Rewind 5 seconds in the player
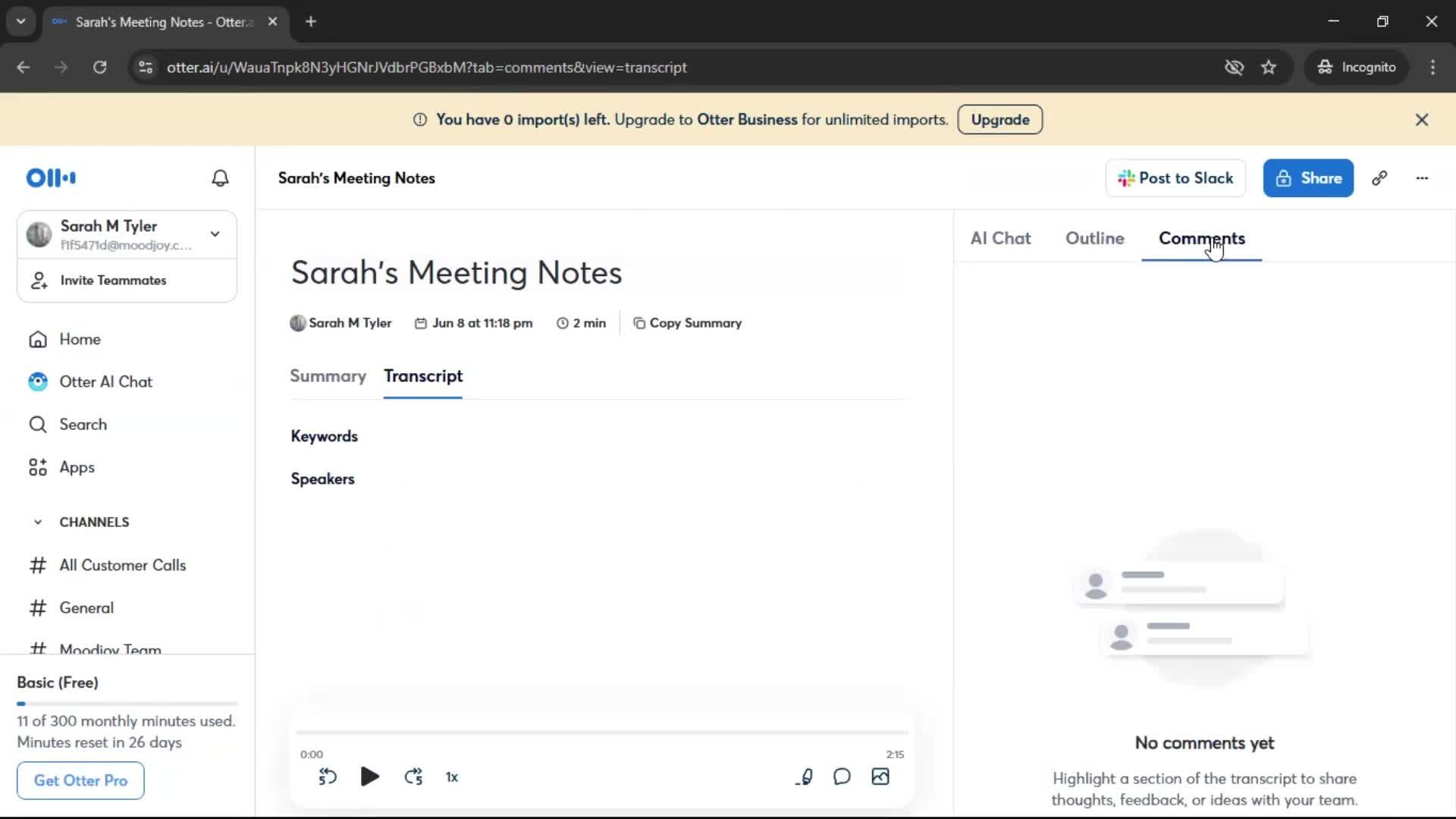 [327, 777]
